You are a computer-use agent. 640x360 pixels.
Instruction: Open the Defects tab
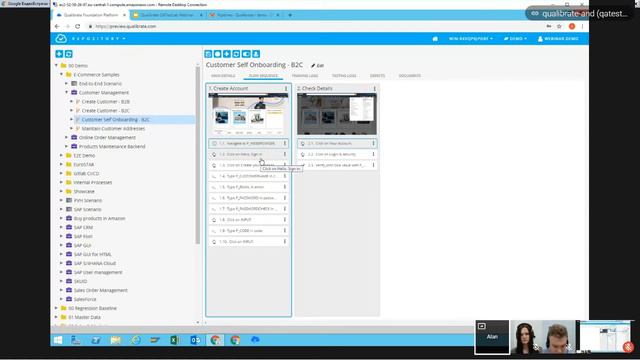click(x=377, y=76)
